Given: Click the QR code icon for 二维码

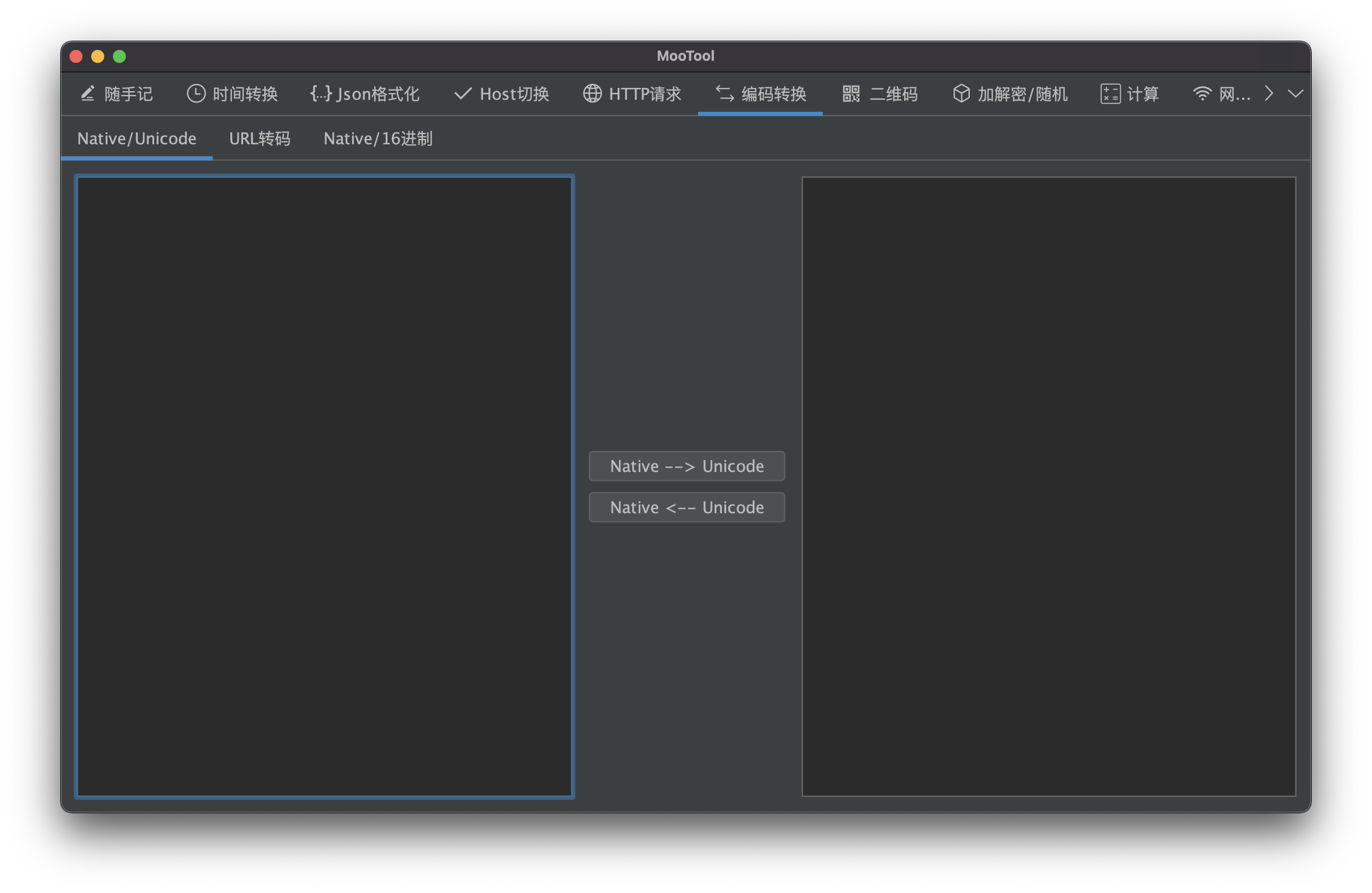Looking at the screenshot, I should [851, 93].
